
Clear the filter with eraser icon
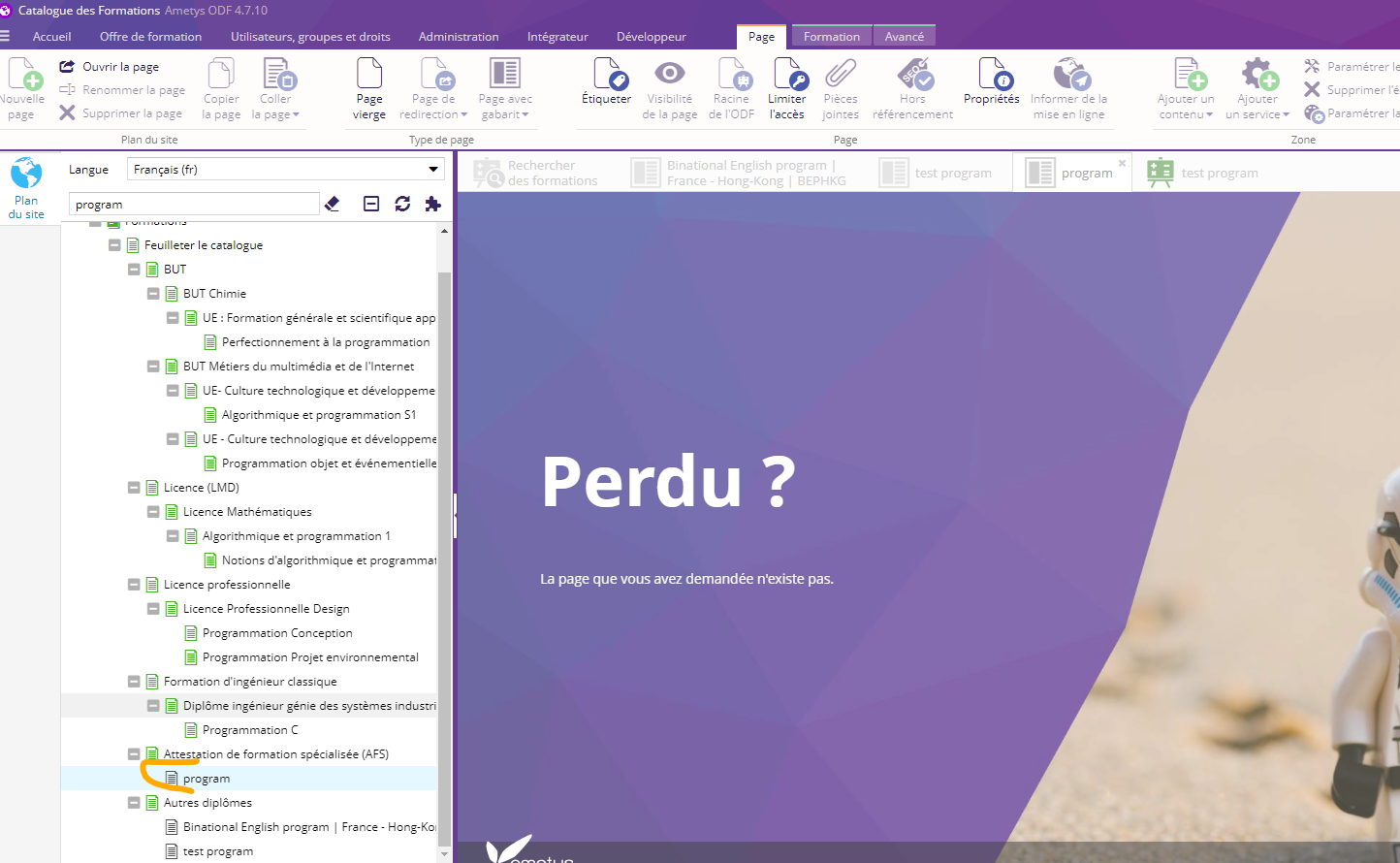click(333, 204)
